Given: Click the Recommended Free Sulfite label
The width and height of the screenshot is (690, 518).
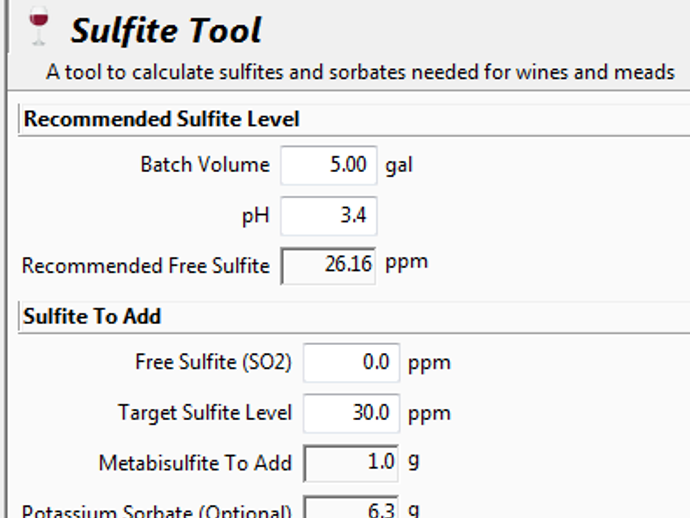Looking at the screenshot, I should [146, 266].
